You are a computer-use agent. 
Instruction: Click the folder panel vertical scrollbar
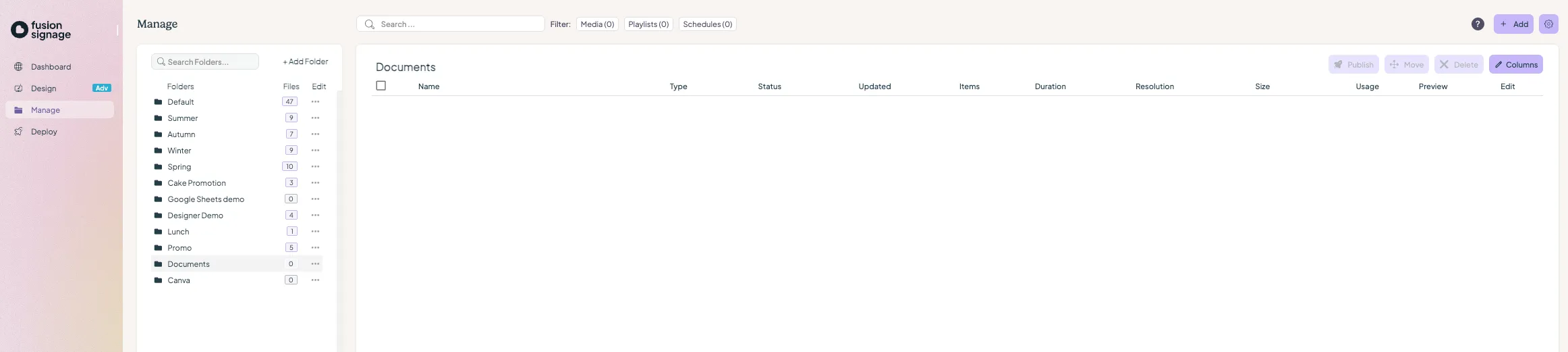pyautogui.click(x=339, y=221)
